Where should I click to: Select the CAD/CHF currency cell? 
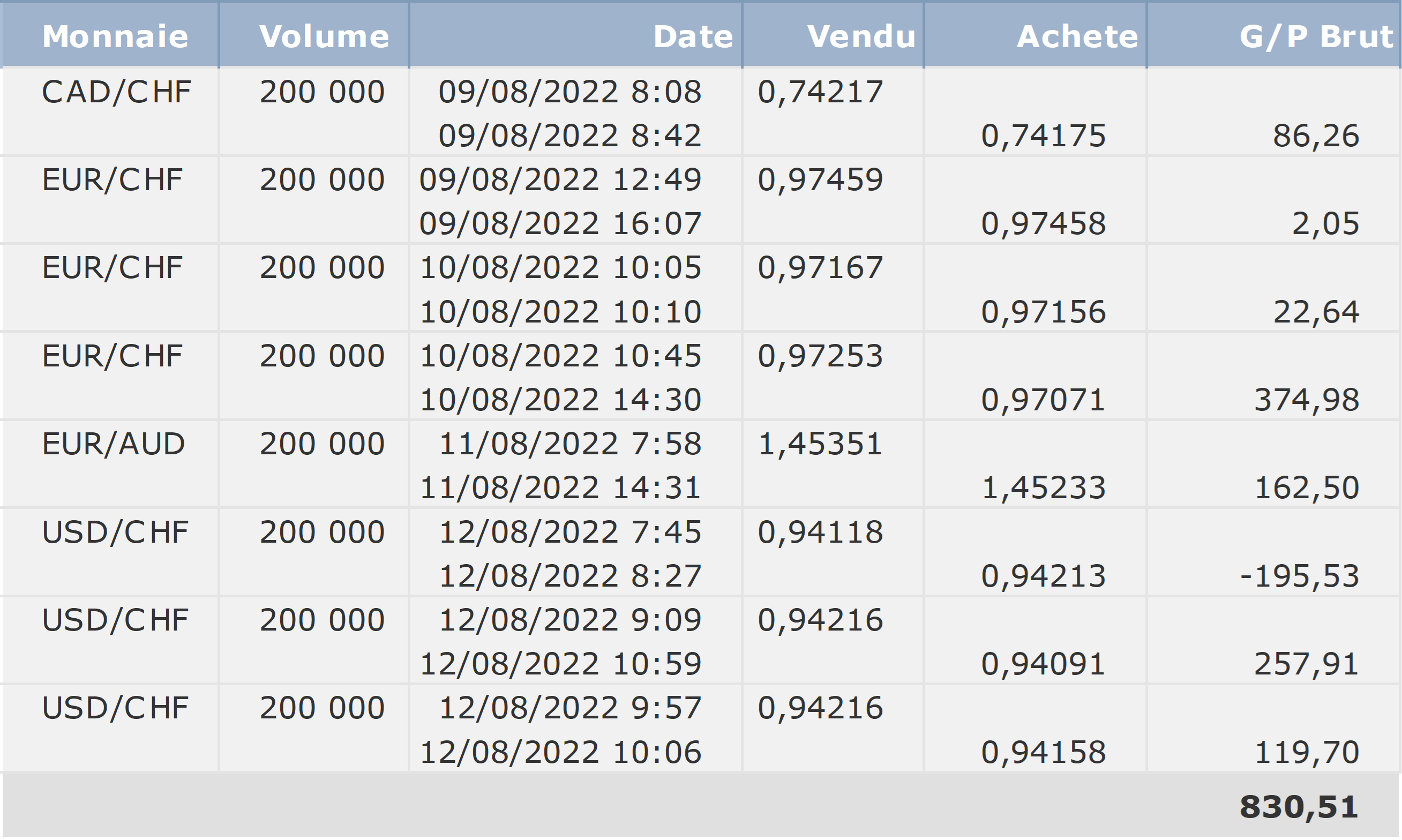[x=117, y=92]
